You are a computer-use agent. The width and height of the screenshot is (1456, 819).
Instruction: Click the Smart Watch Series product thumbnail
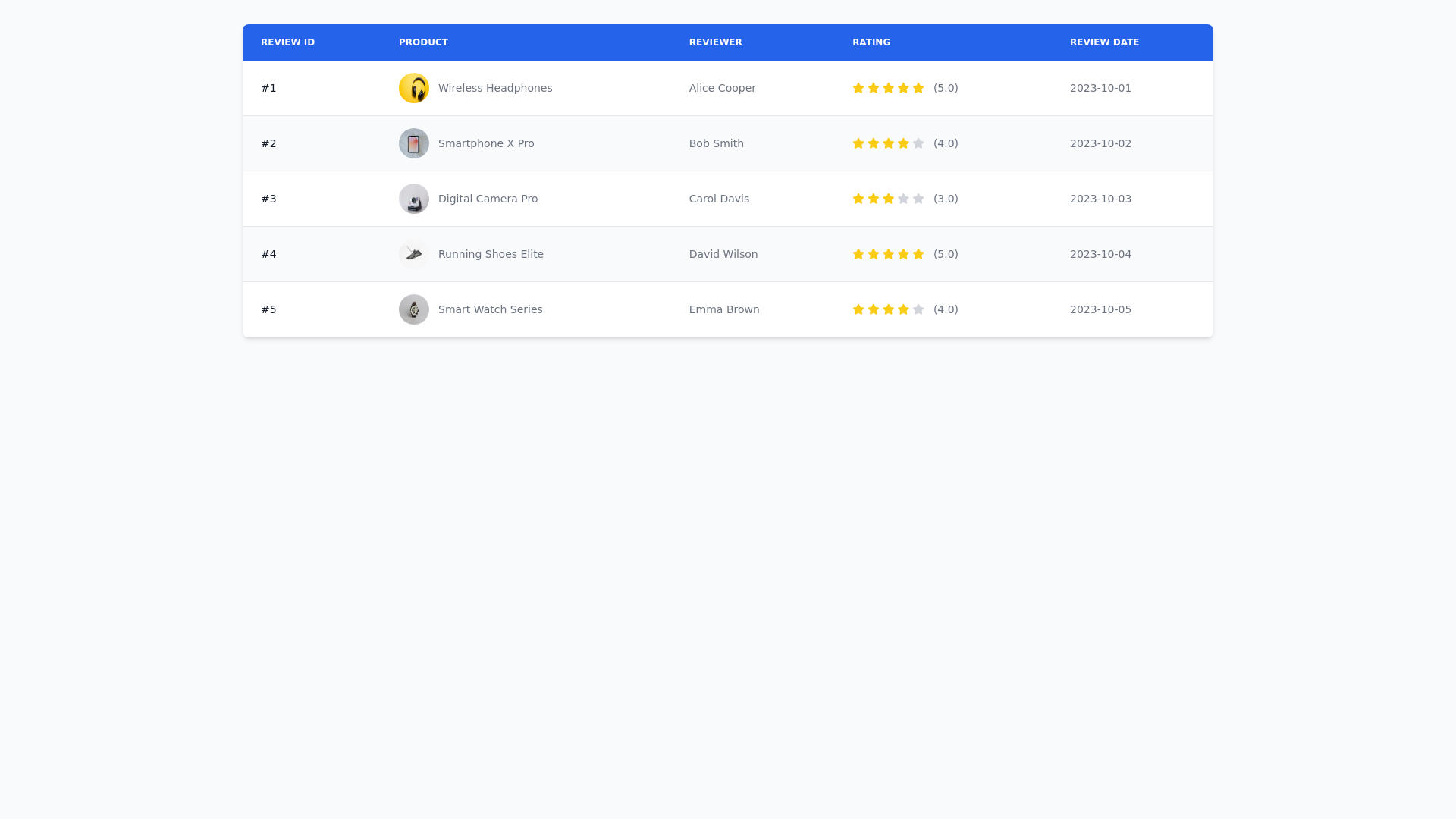coord(414,309)
